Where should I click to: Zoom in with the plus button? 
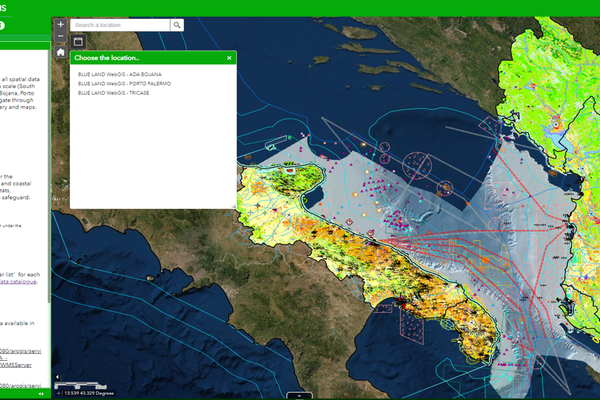coord(60,24)
